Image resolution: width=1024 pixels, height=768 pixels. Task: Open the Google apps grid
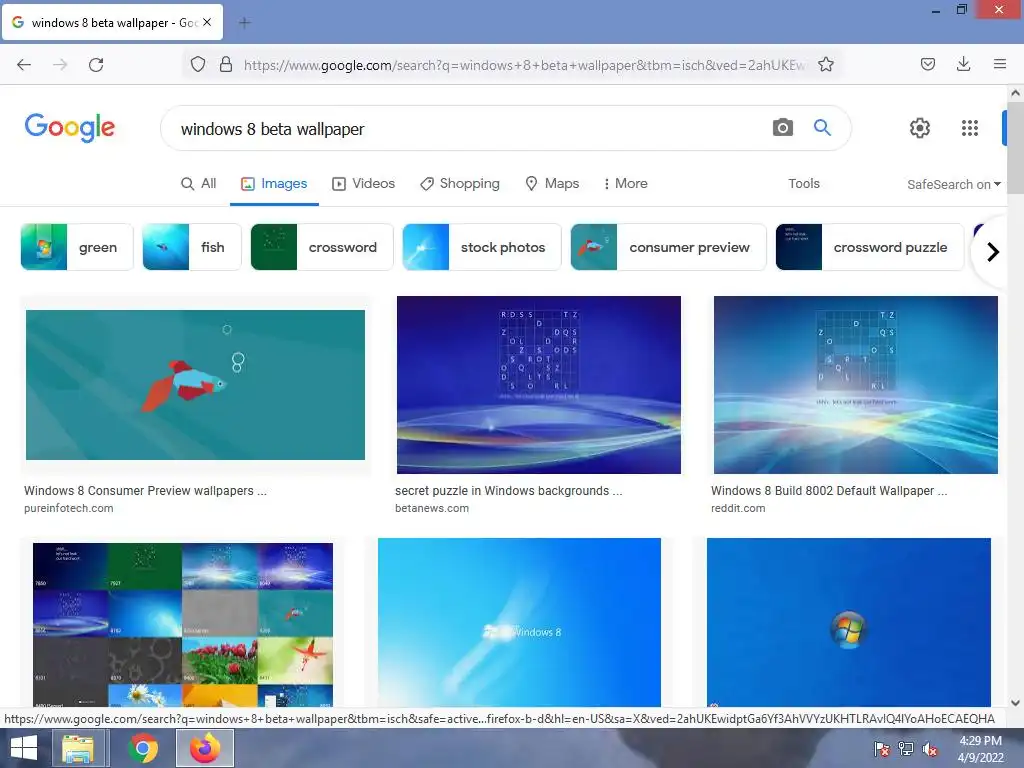[970, 128]
